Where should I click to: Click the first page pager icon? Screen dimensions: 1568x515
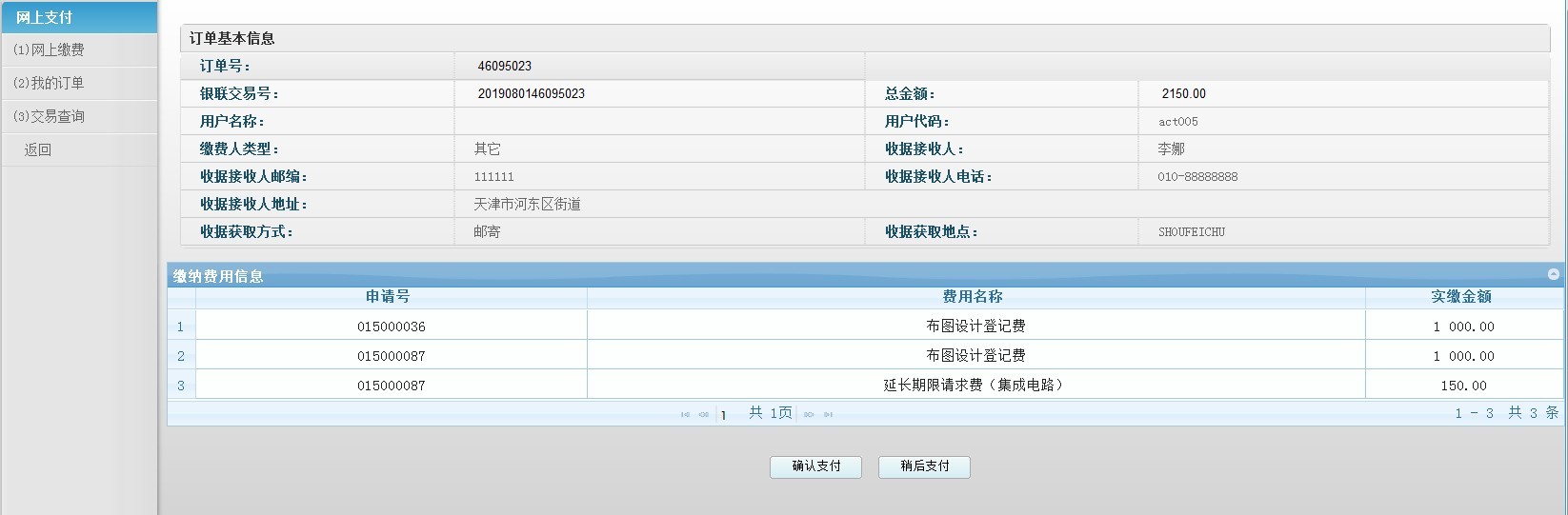[685, 414]
